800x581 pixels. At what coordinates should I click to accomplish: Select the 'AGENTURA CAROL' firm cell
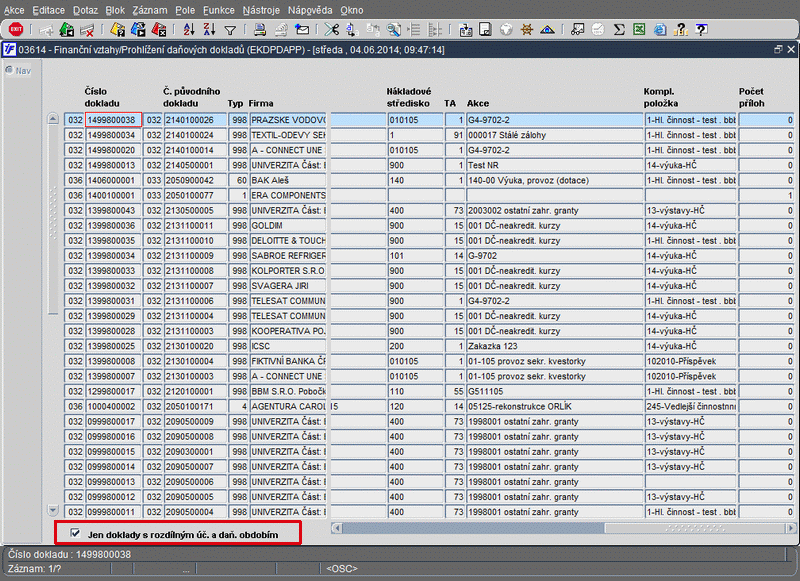pyautogui.click(x=288, y=407)
